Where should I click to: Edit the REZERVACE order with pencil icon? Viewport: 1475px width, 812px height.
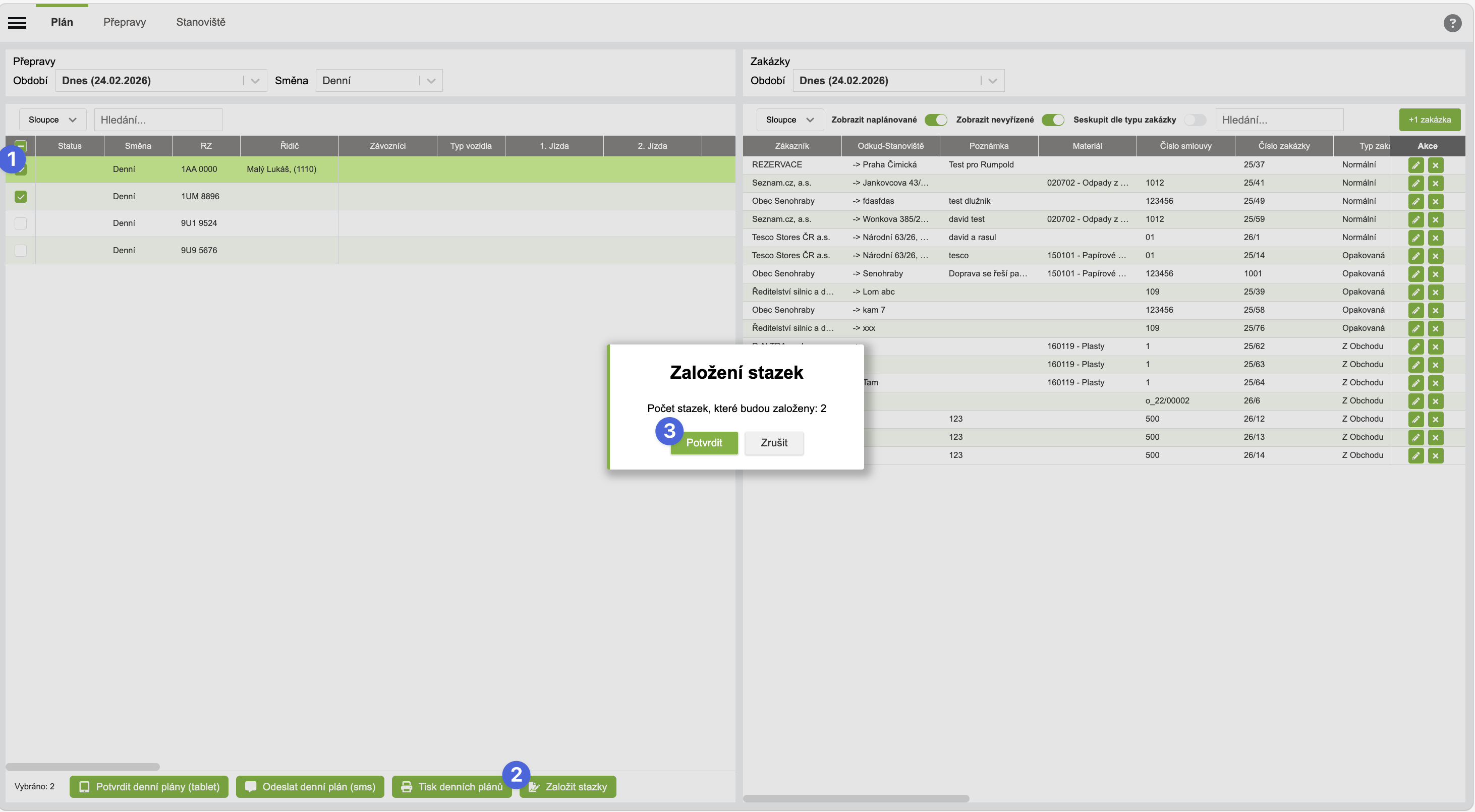1415,165
